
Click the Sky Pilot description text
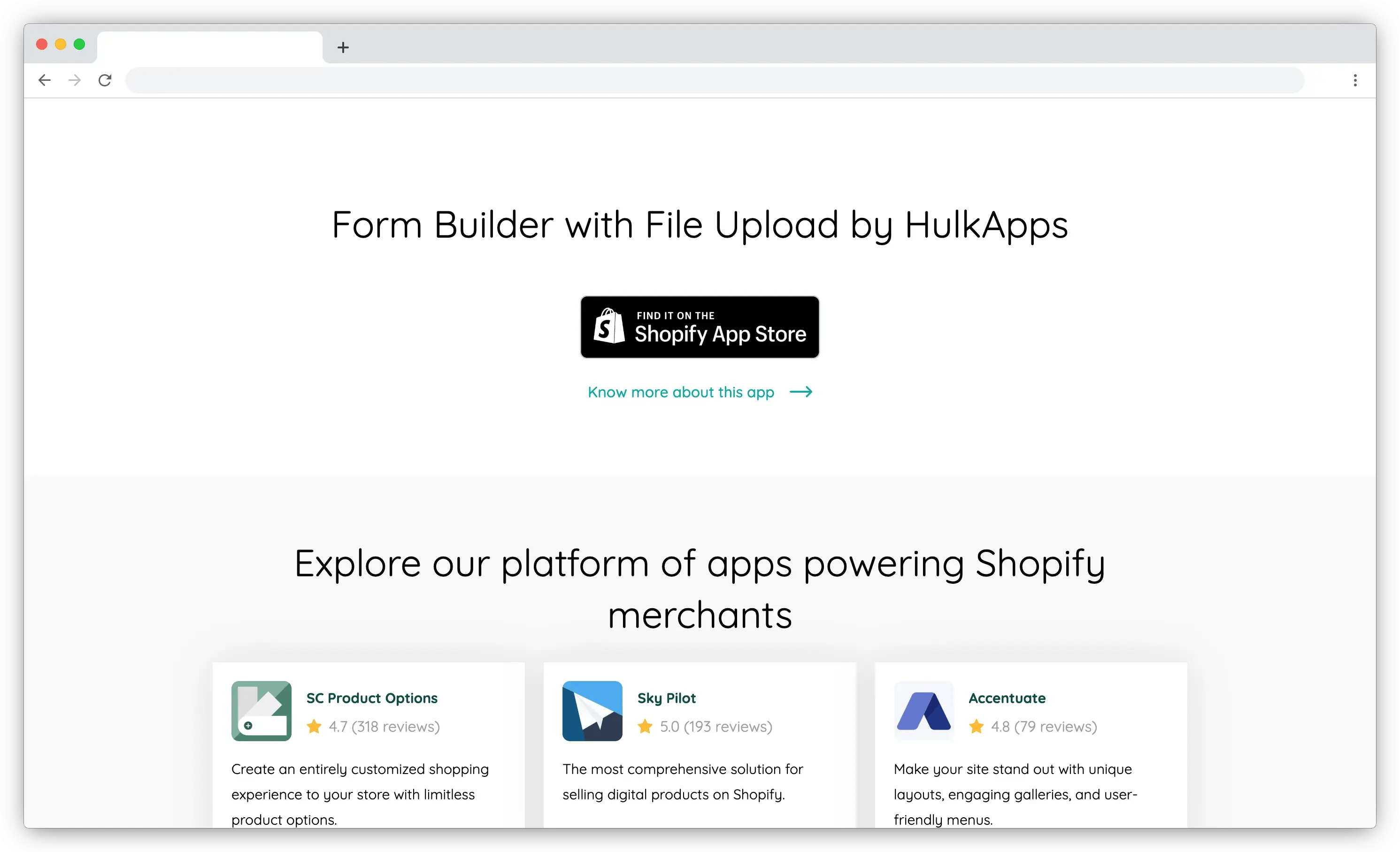[682, 782]
